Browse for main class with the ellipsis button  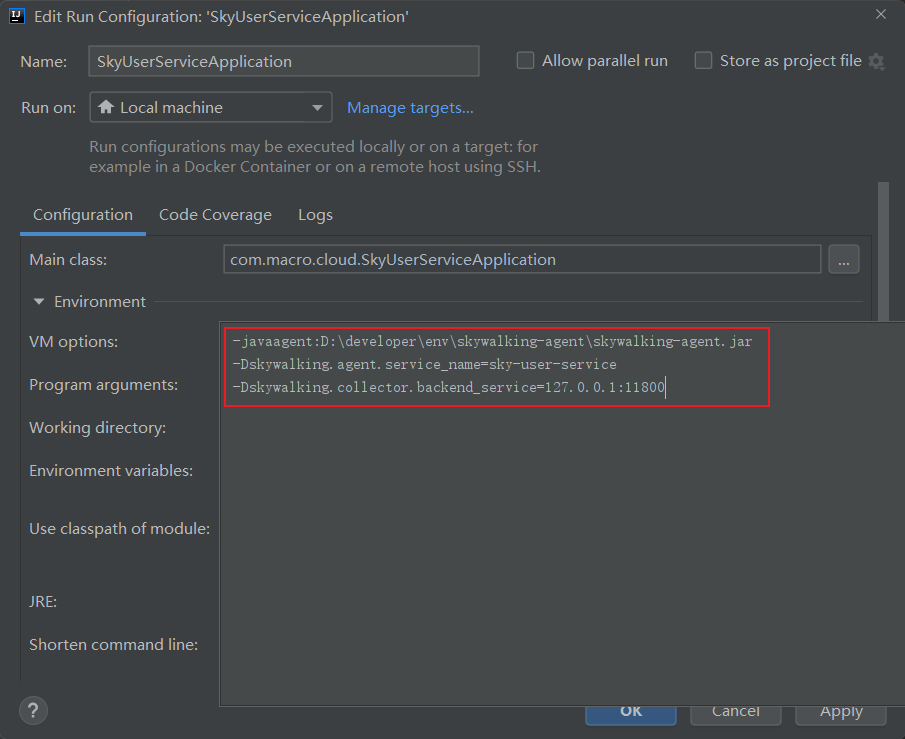[x=843, y=260]
